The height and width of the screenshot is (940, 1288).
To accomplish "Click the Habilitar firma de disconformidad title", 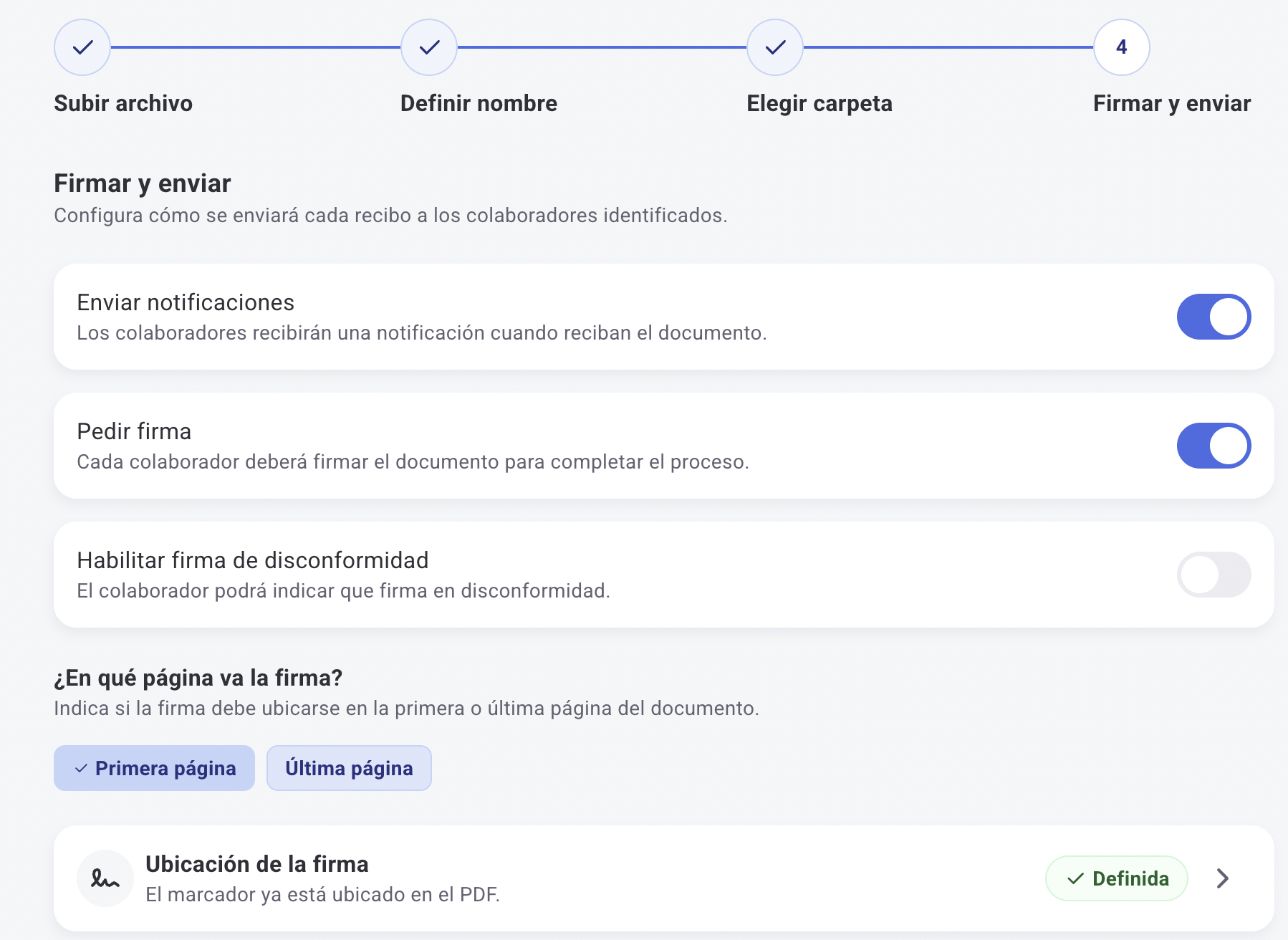I will (253, 560).
